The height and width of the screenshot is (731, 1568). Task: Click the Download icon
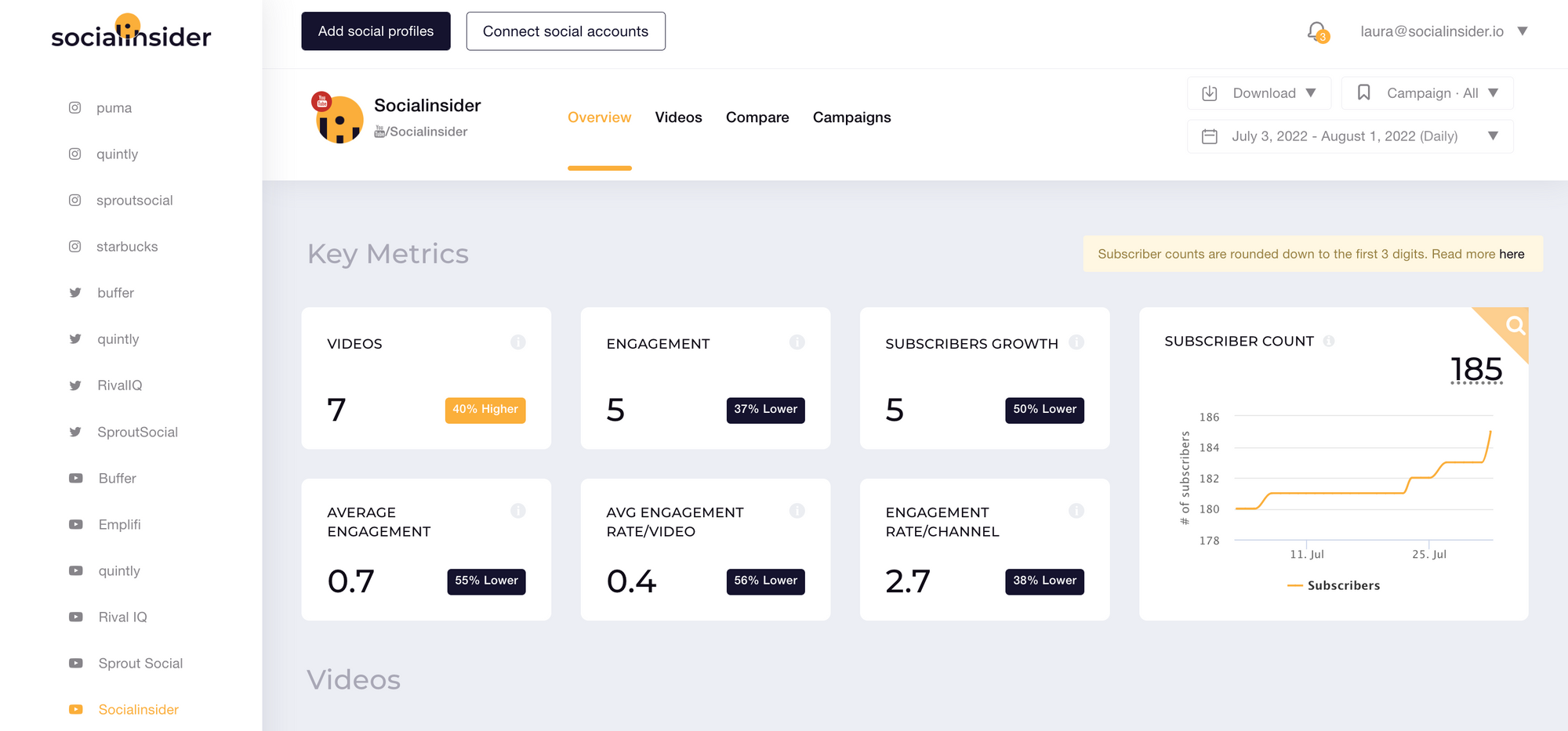(1210, 93)
